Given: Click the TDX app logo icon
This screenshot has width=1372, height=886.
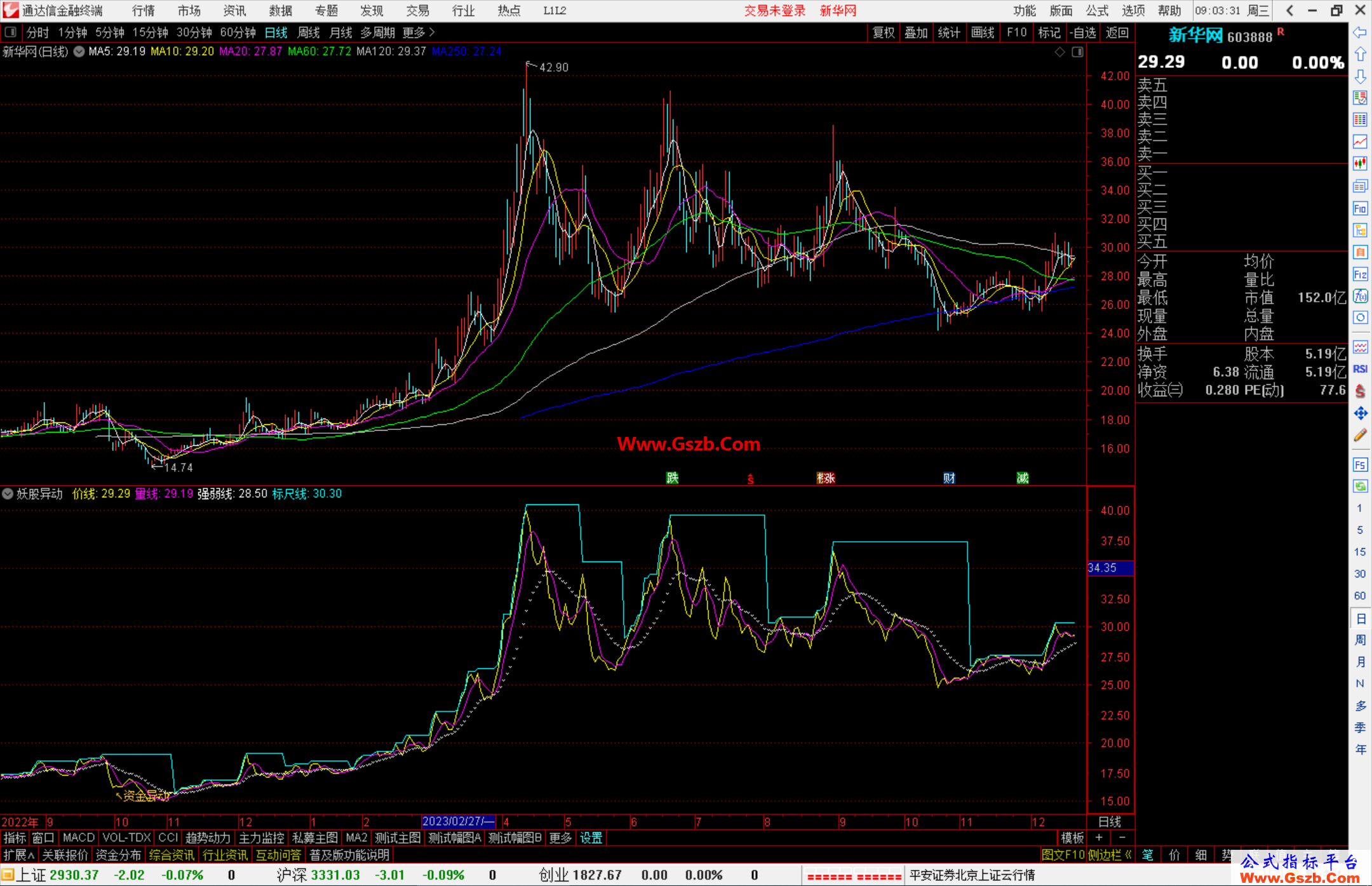Looking at the screenshot, I should pos(10,10).
